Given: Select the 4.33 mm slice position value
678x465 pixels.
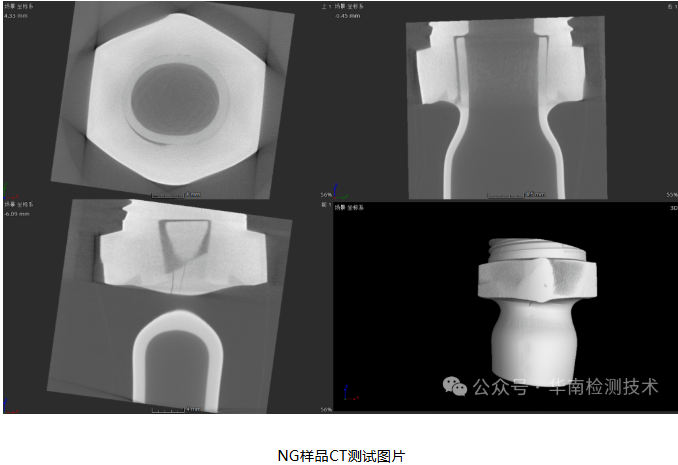Looking at the screenshot, I should tap(16, 16).
